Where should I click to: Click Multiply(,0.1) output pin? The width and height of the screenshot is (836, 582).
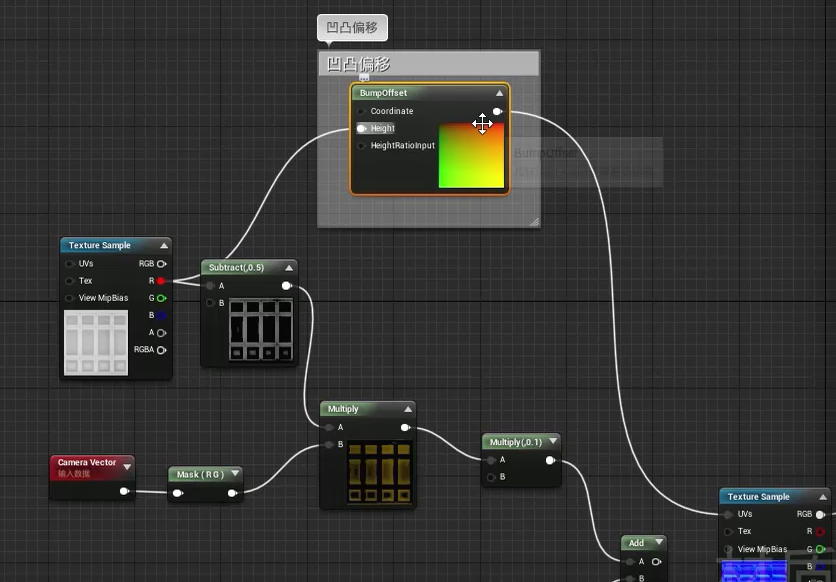pos(551,460)
